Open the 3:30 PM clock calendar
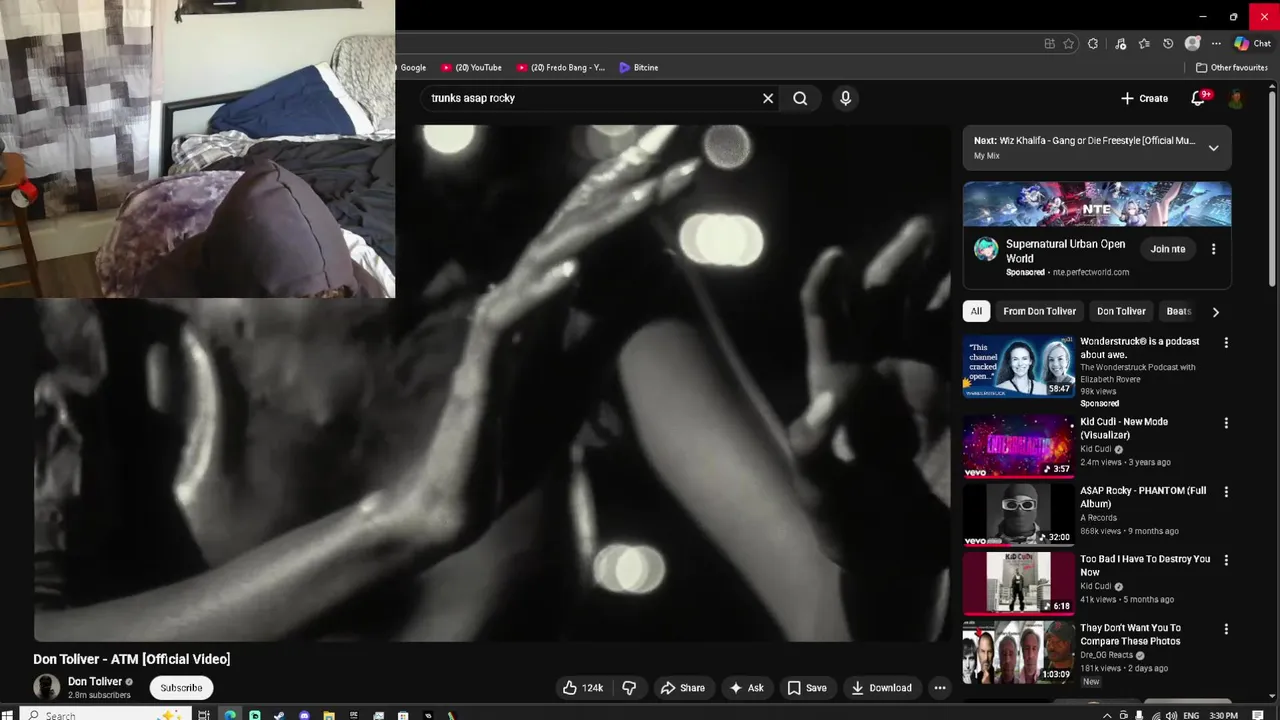1280x720 pixels. point(1224,715)
